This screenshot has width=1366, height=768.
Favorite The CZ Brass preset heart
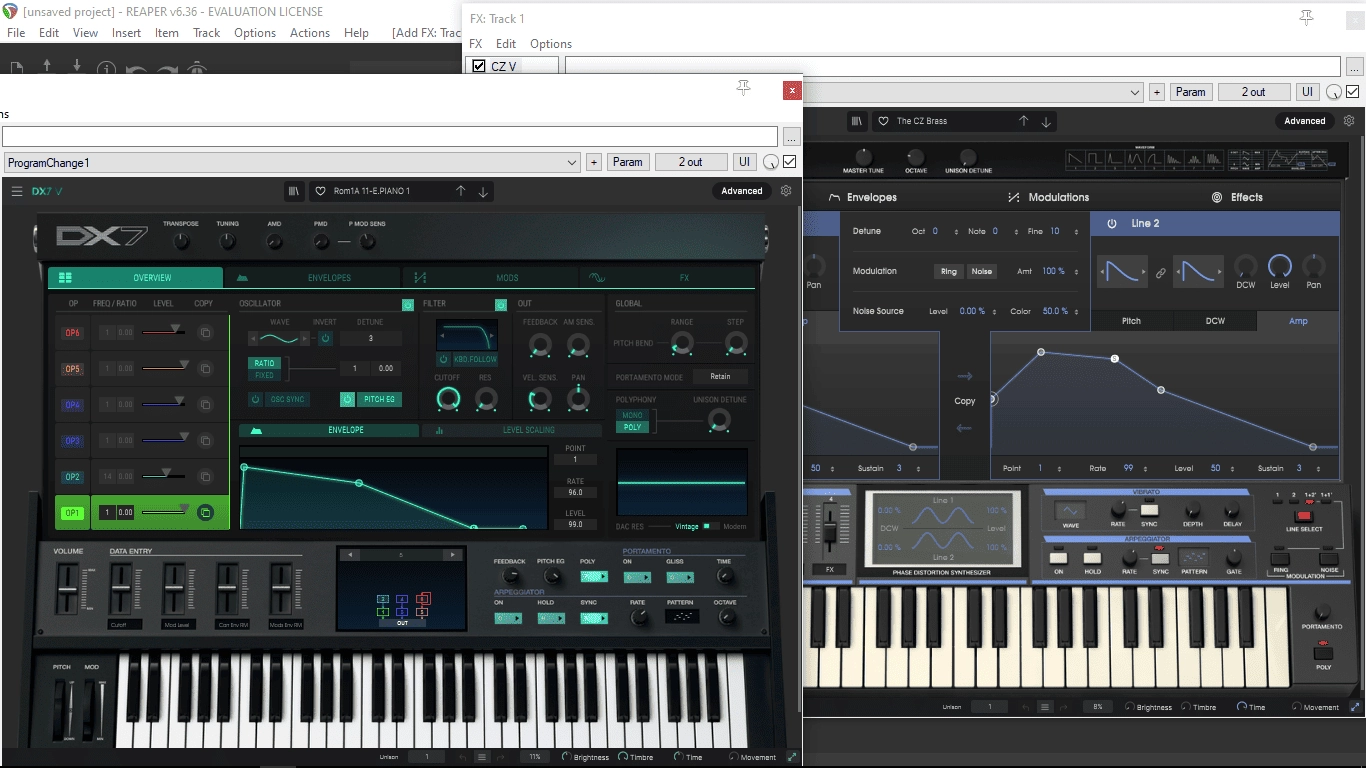coord(883,121)
